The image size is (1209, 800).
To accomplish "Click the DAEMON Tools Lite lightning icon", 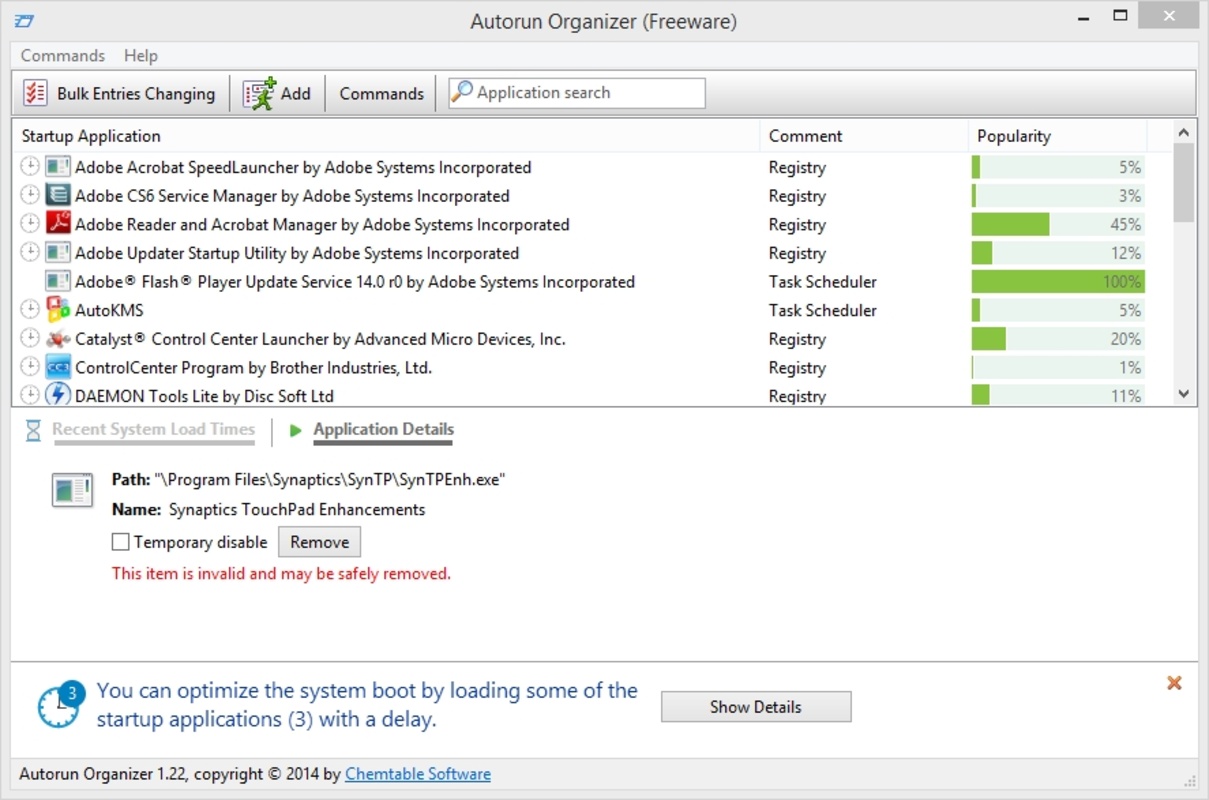I will click(x=58, y=394).
